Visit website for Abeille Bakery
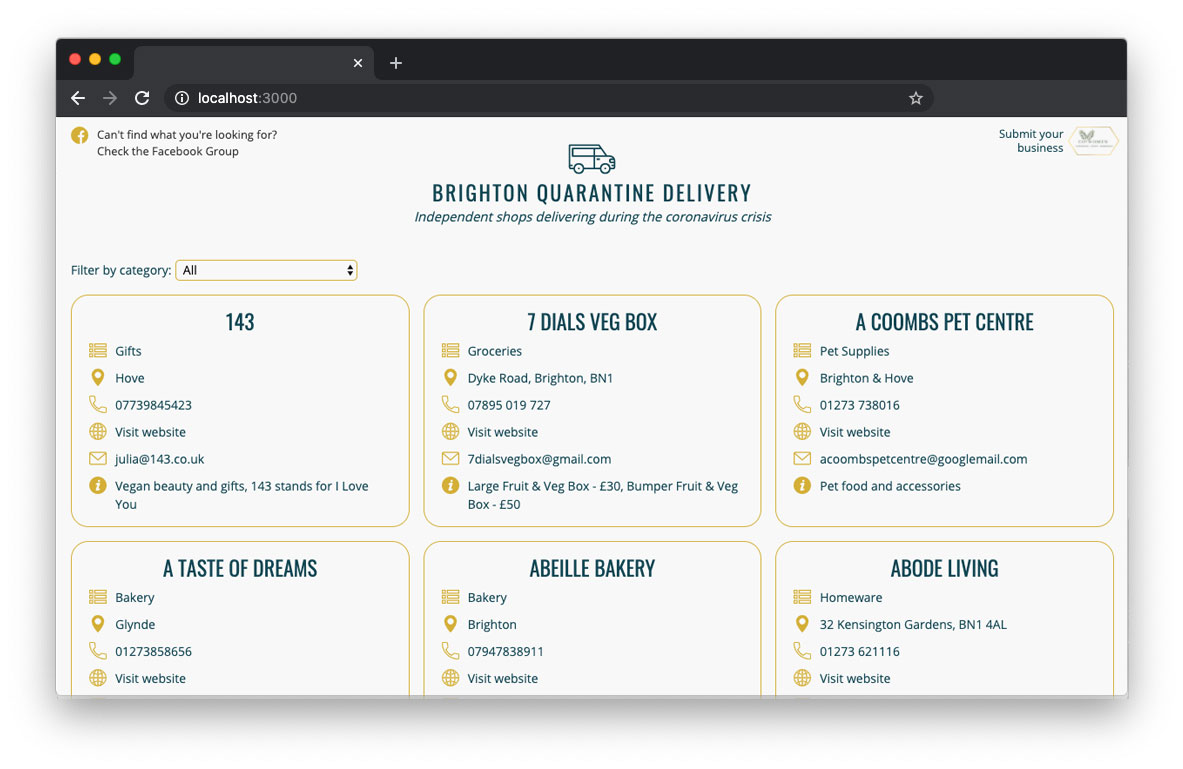This screenshot has width=1183, height=769. [502, 678]
